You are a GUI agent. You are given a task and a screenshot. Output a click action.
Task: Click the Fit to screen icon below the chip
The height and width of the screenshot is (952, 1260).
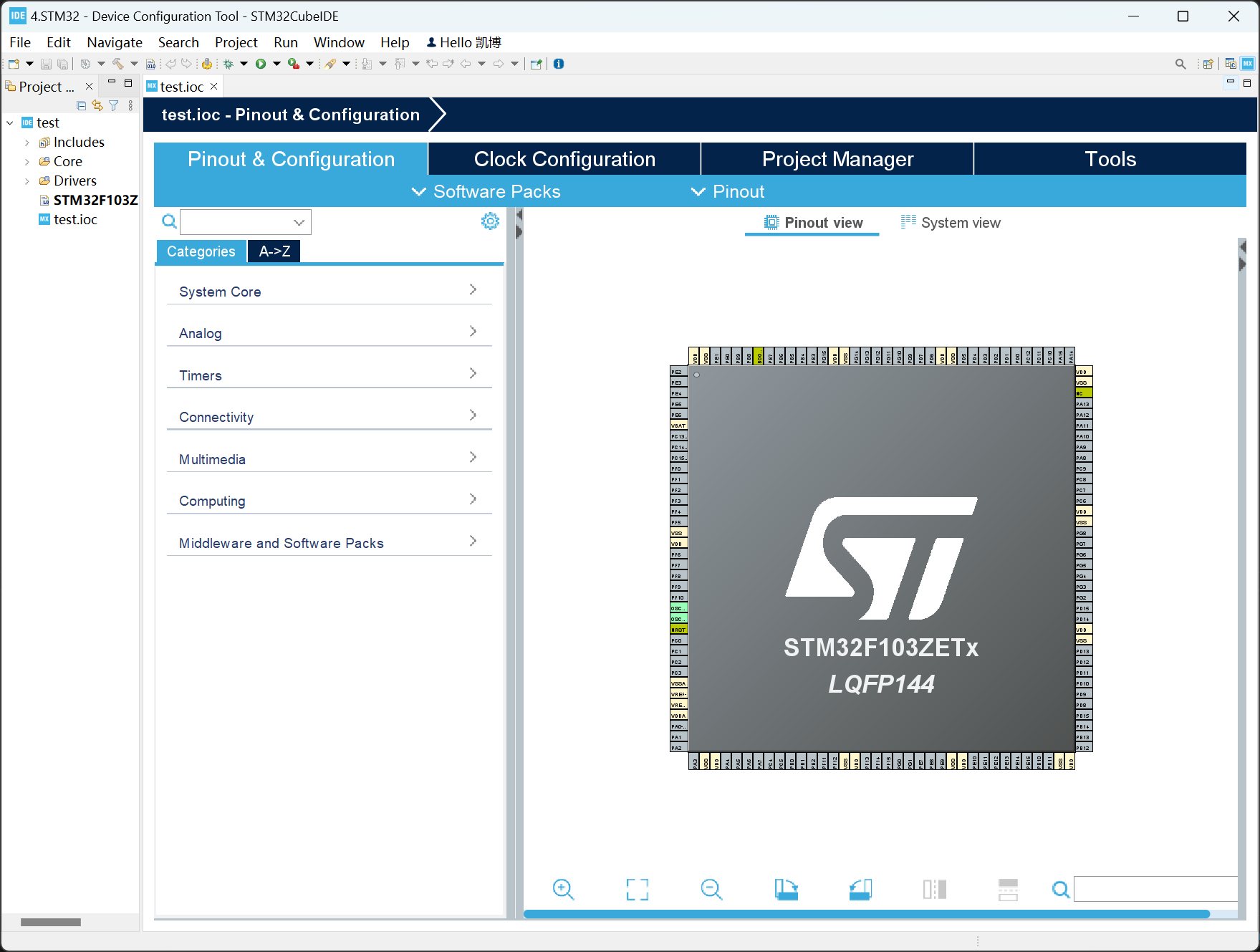click(x=638, y=890)
